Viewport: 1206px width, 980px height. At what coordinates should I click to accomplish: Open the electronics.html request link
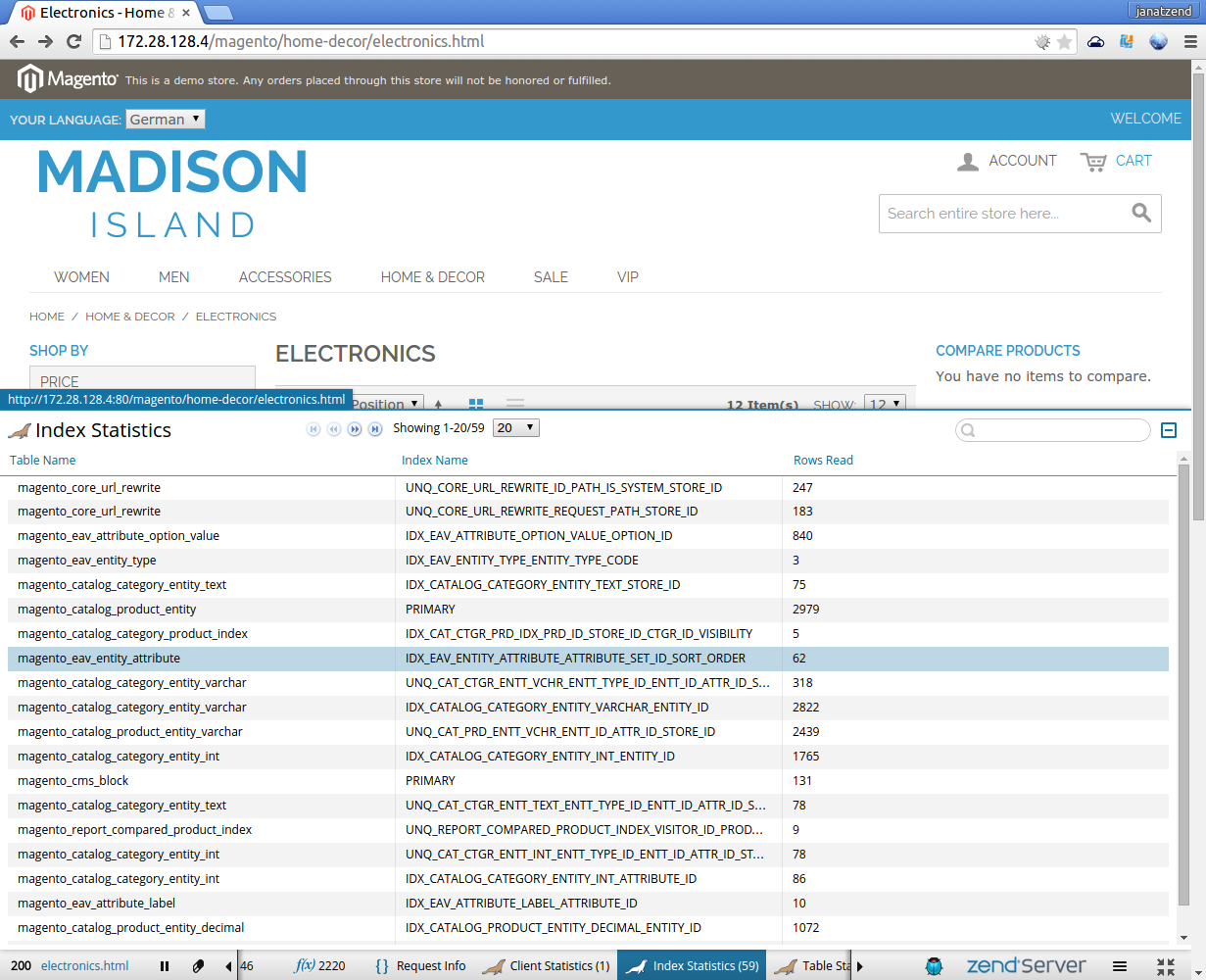click(x=84, y=966)
